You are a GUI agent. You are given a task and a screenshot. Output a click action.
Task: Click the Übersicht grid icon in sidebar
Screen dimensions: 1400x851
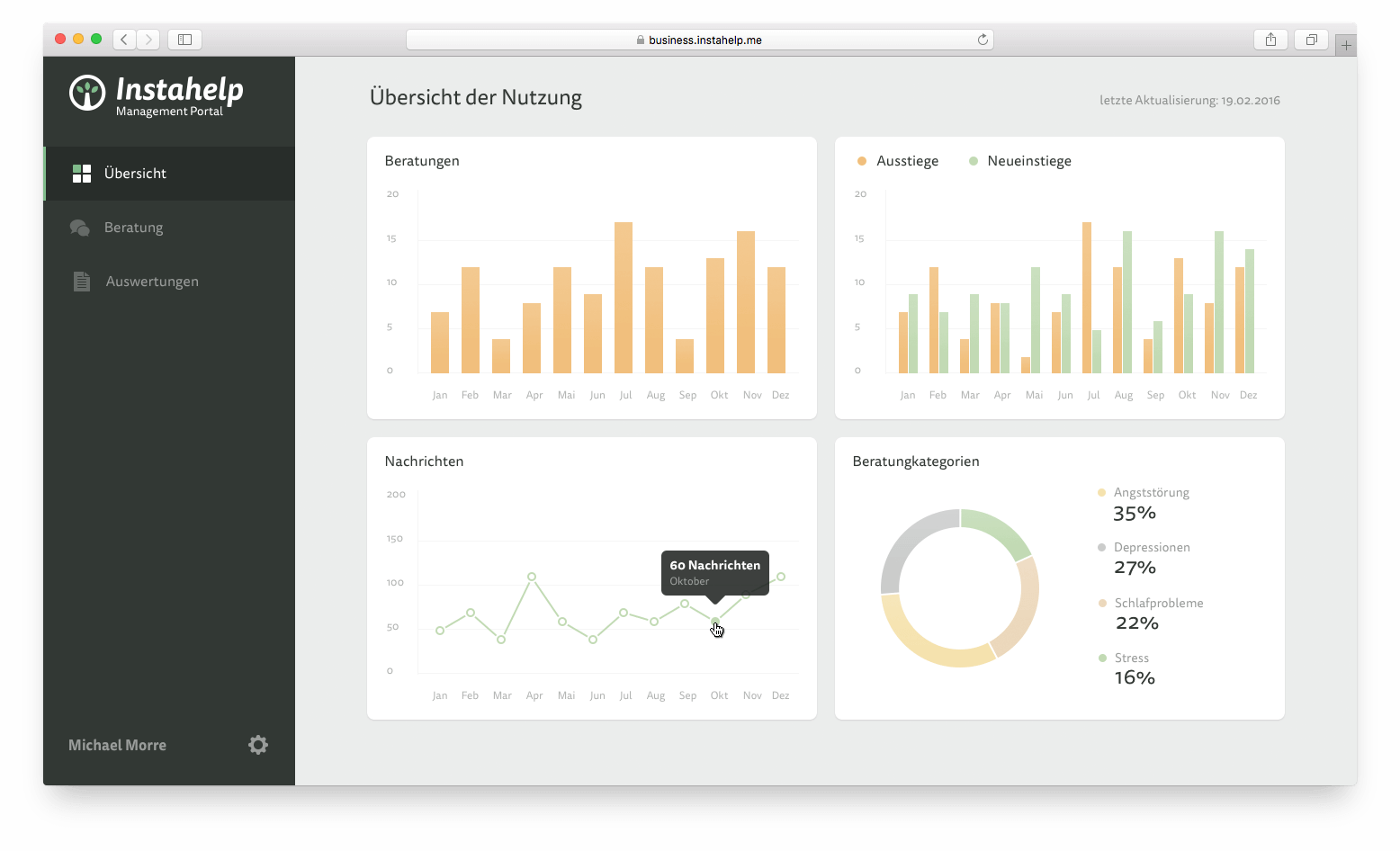click(x=82, y=174)
